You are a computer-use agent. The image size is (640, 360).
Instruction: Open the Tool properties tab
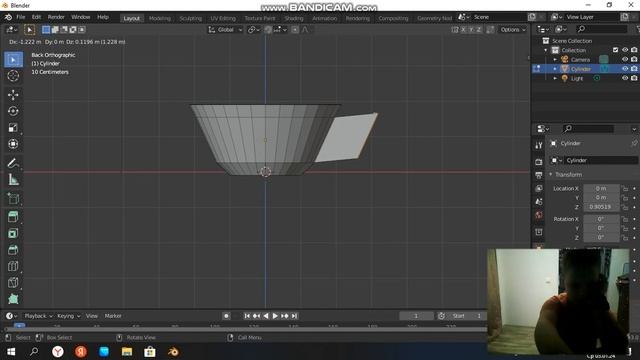(x=539, y=145)
